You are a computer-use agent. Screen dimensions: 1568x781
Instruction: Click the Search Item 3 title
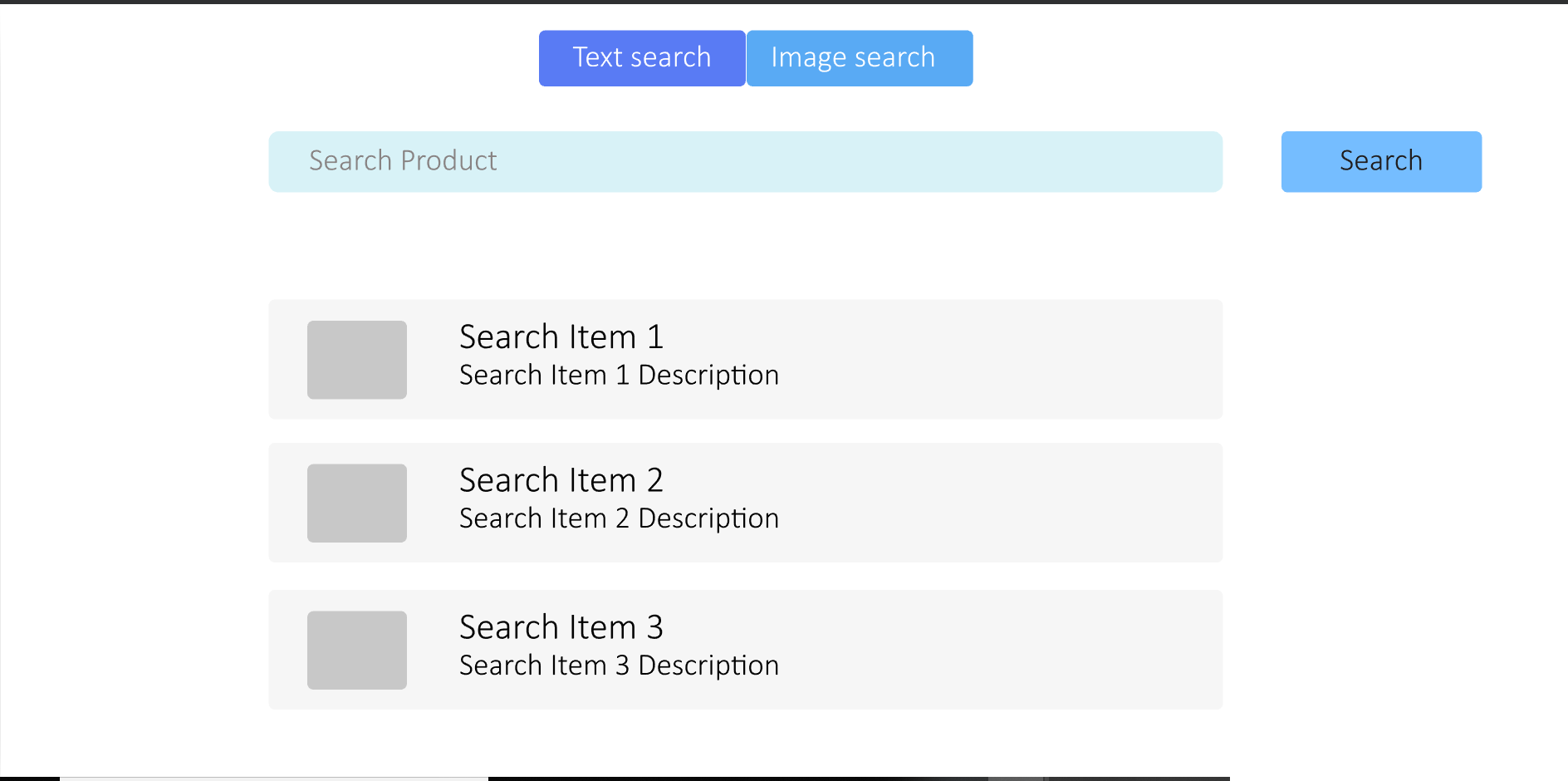(561, 627)
